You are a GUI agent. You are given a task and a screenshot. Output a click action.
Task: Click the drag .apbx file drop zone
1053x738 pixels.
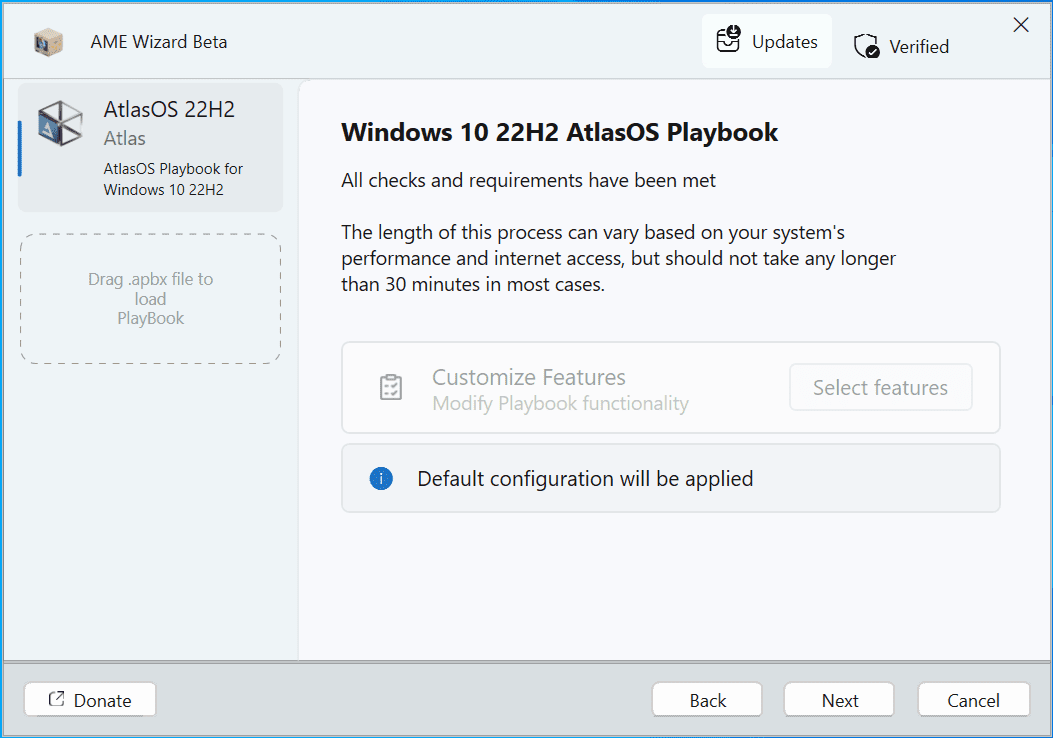pyautogui.click(x=150, y=299)
